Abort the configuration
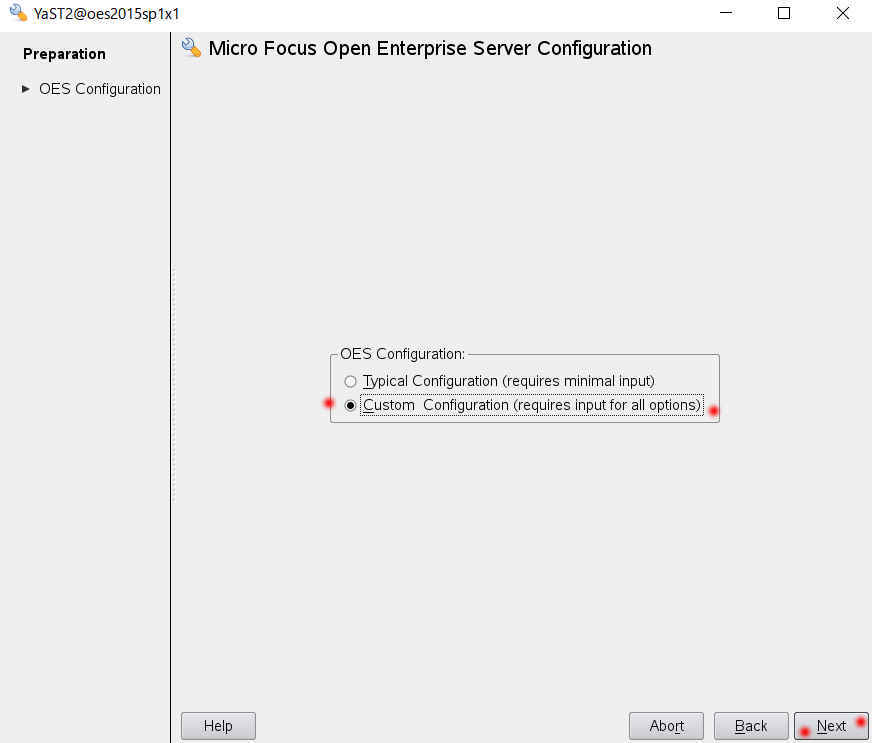Screen dimensions: 872x743 pos(666,726)
